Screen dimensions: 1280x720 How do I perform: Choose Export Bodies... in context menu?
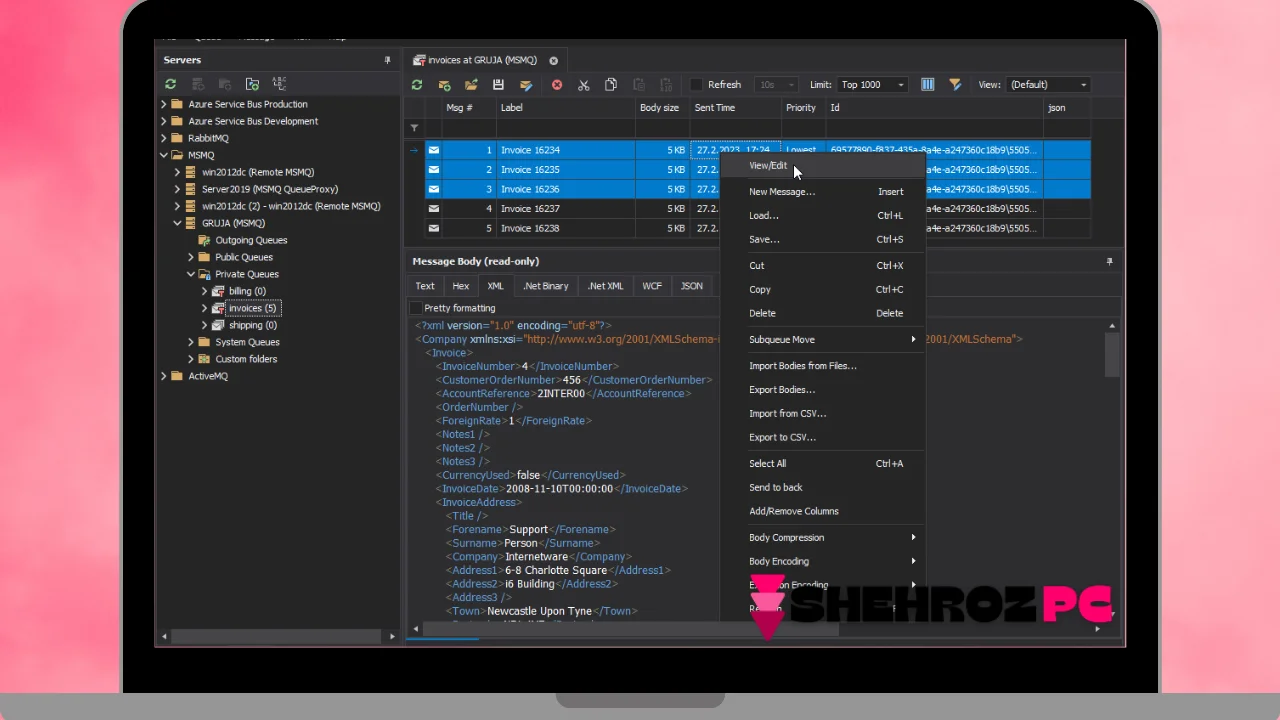pos(823,390)
